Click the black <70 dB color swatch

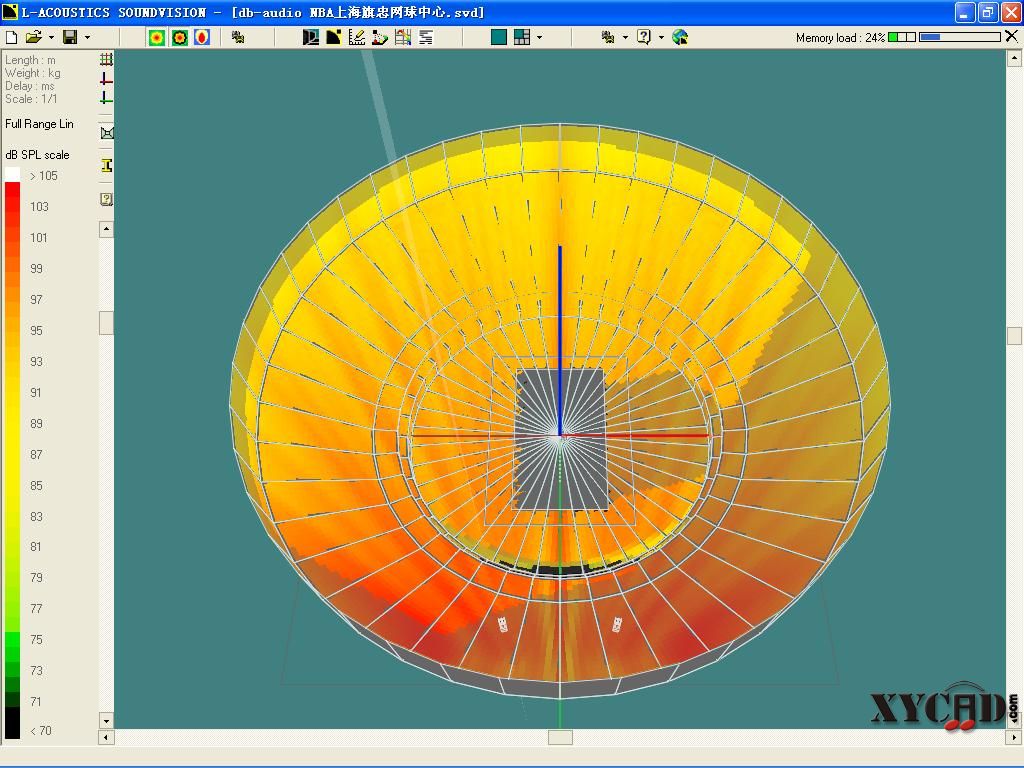click(12, 724)
